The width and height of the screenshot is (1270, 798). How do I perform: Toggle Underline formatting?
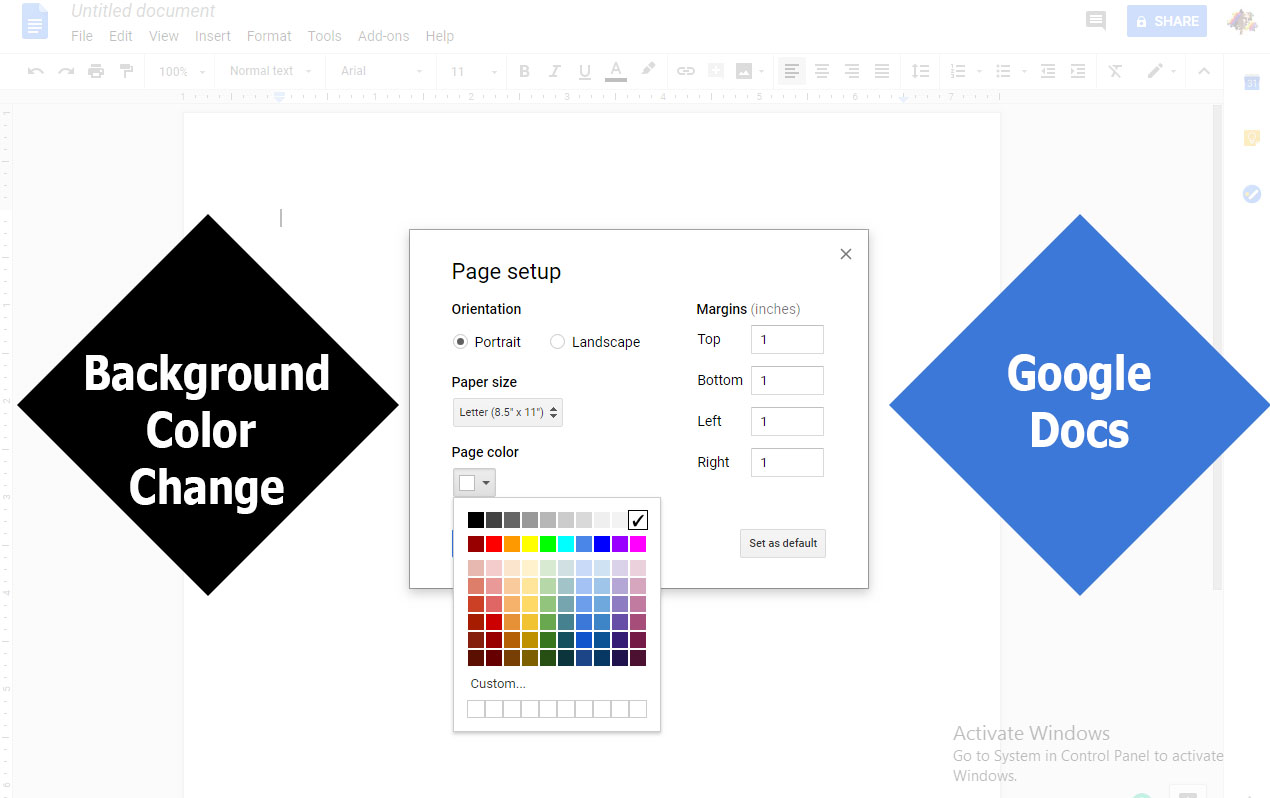point(585,71)
